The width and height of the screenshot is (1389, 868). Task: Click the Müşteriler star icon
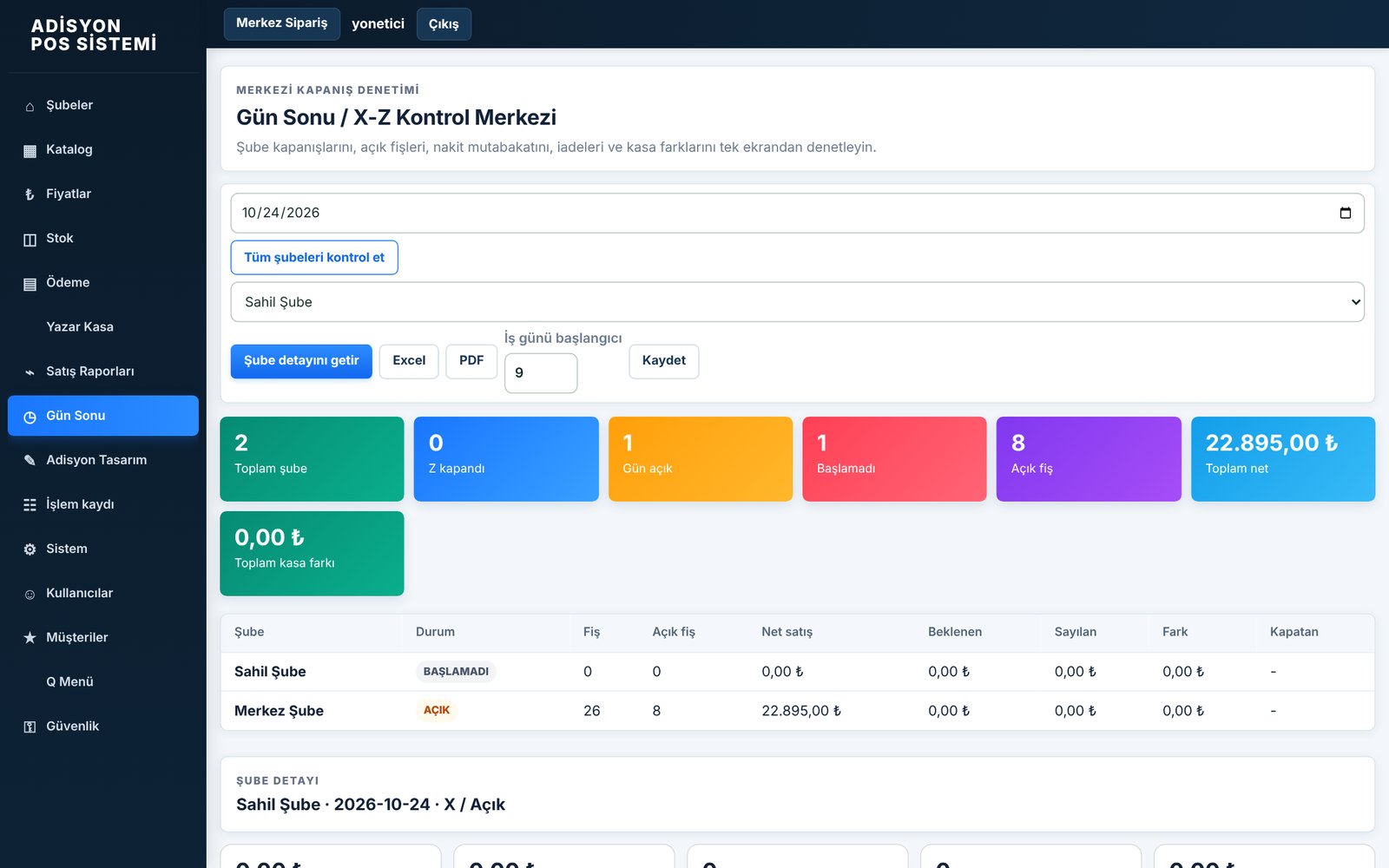30,638
